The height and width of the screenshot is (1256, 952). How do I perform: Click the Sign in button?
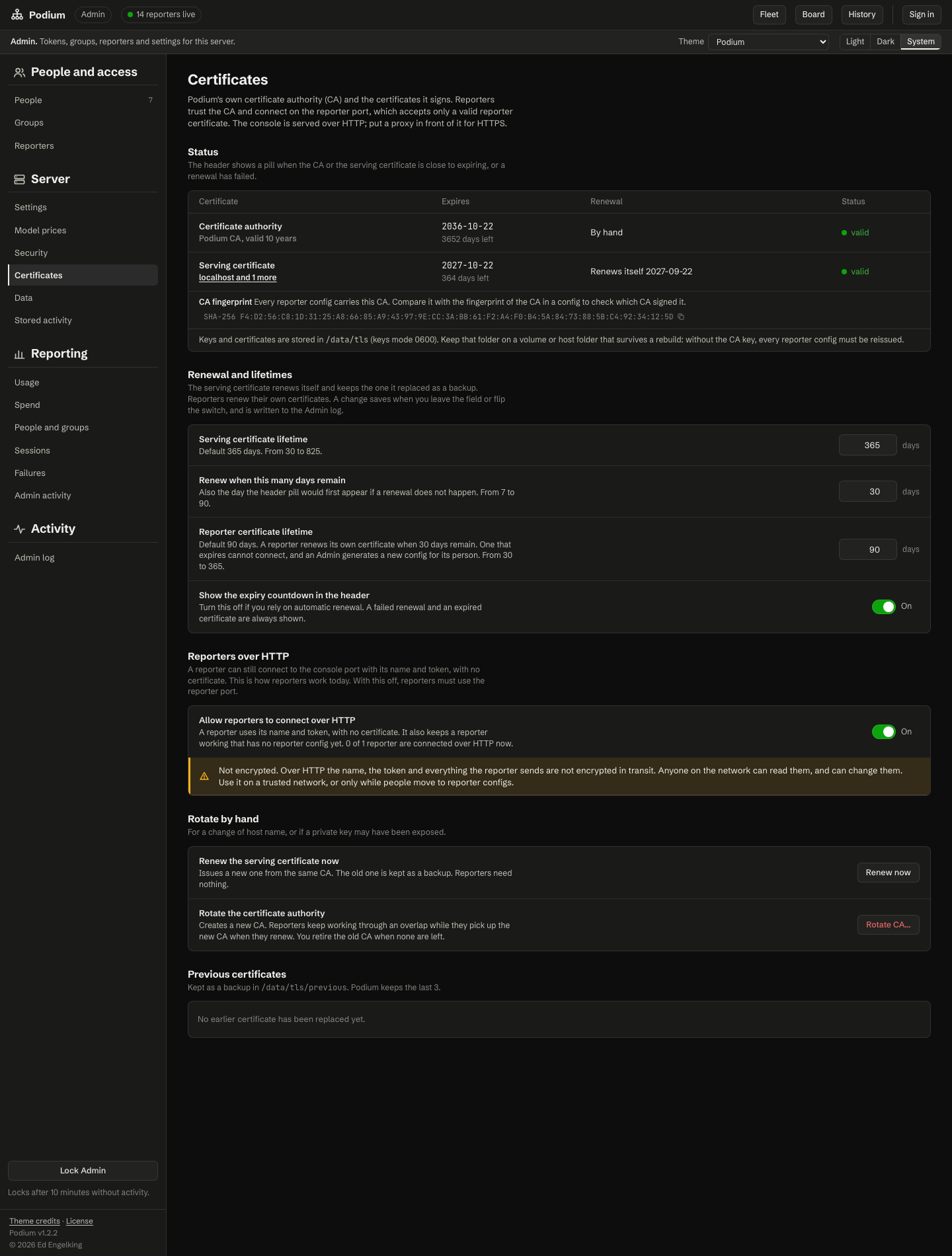point(922,15)
